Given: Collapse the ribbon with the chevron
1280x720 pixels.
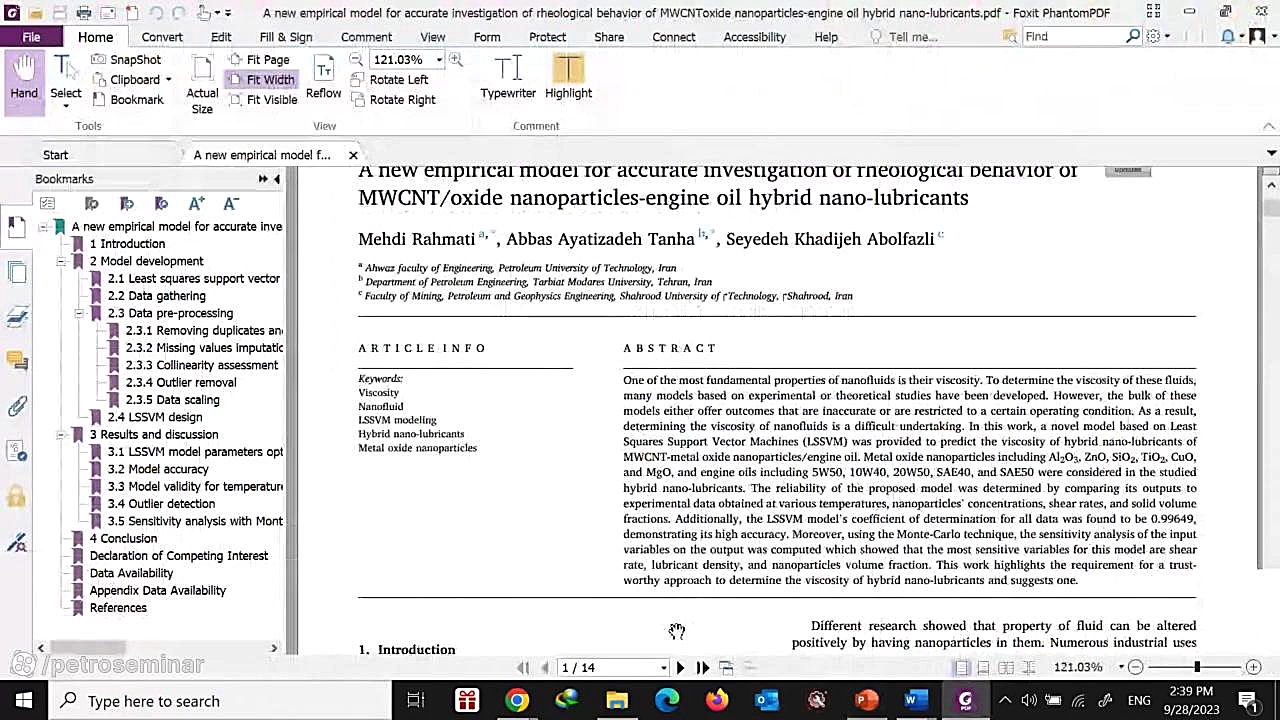Looking at the screenshot, I should click(1269, 126).
